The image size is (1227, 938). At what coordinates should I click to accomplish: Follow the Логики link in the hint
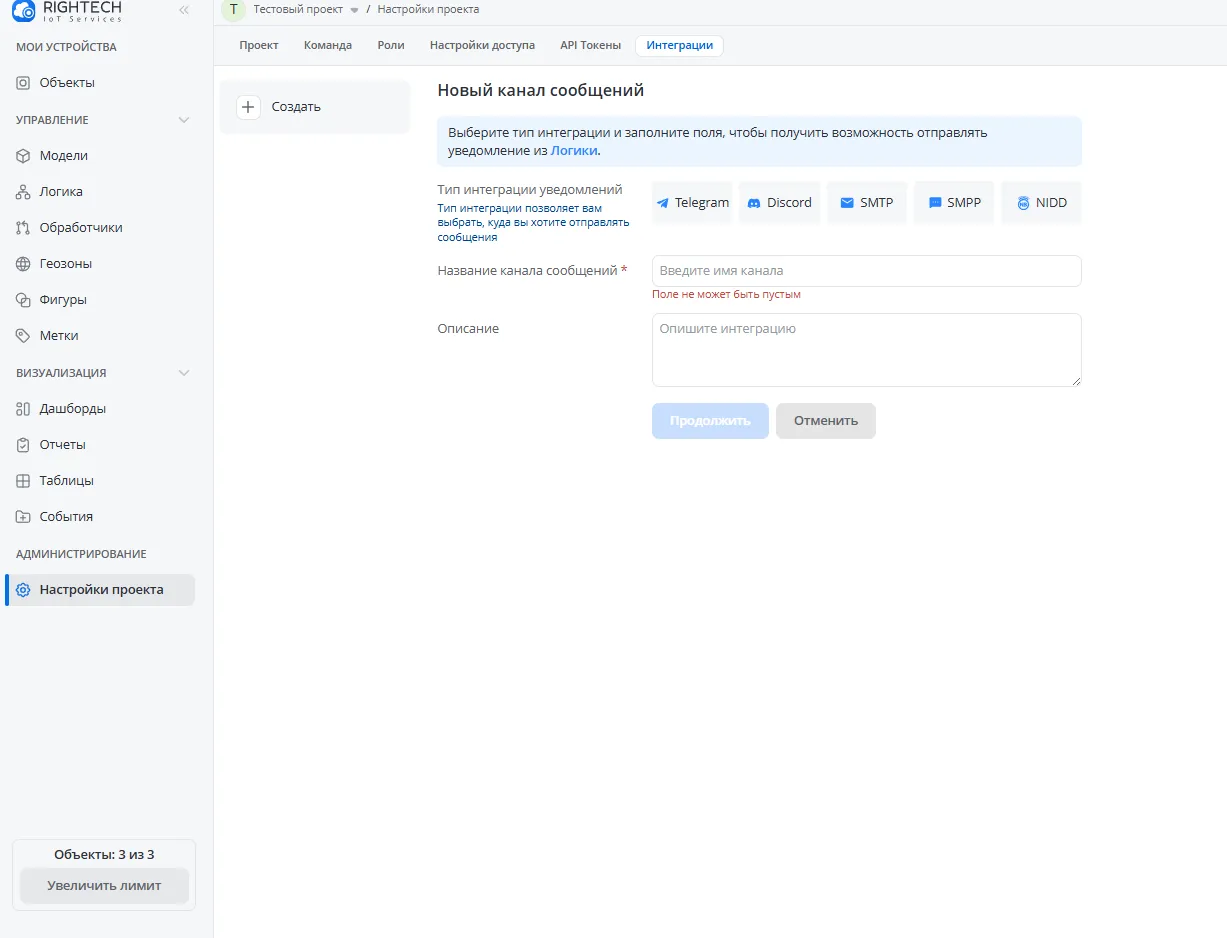point(574,151)
